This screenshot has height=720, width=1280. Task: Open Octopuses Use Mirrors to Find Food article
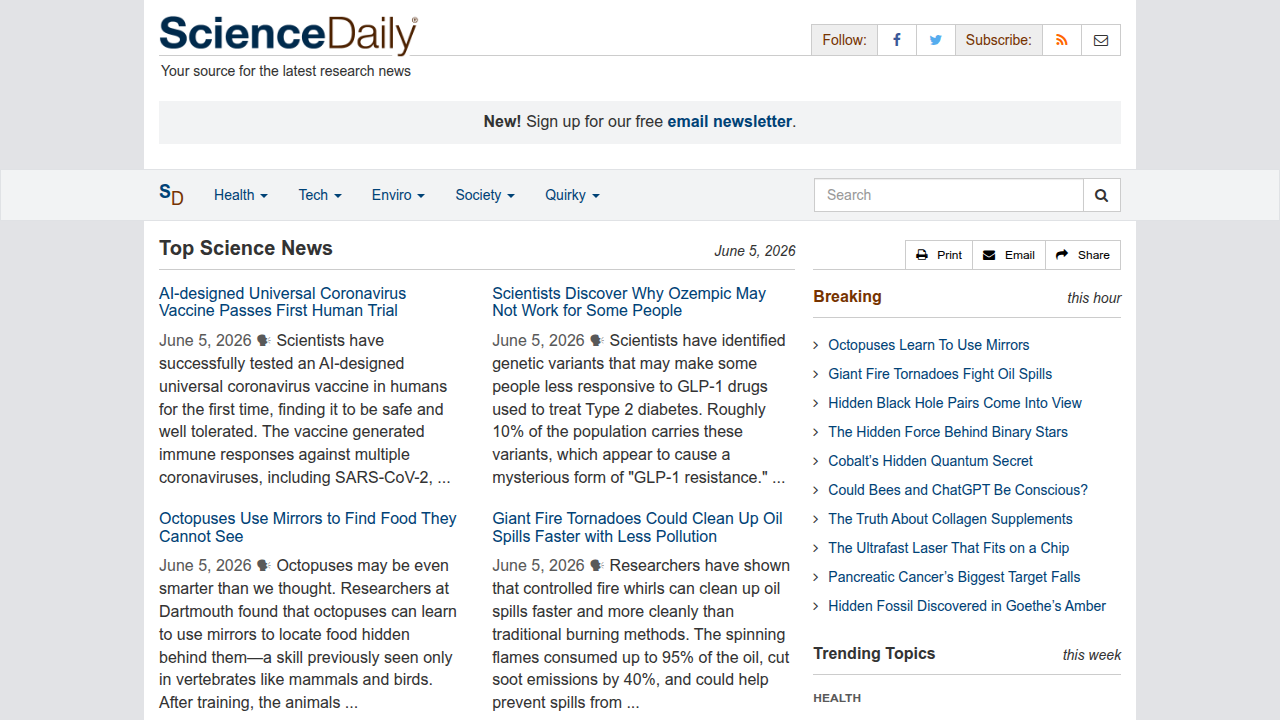(x=308, y=527)
